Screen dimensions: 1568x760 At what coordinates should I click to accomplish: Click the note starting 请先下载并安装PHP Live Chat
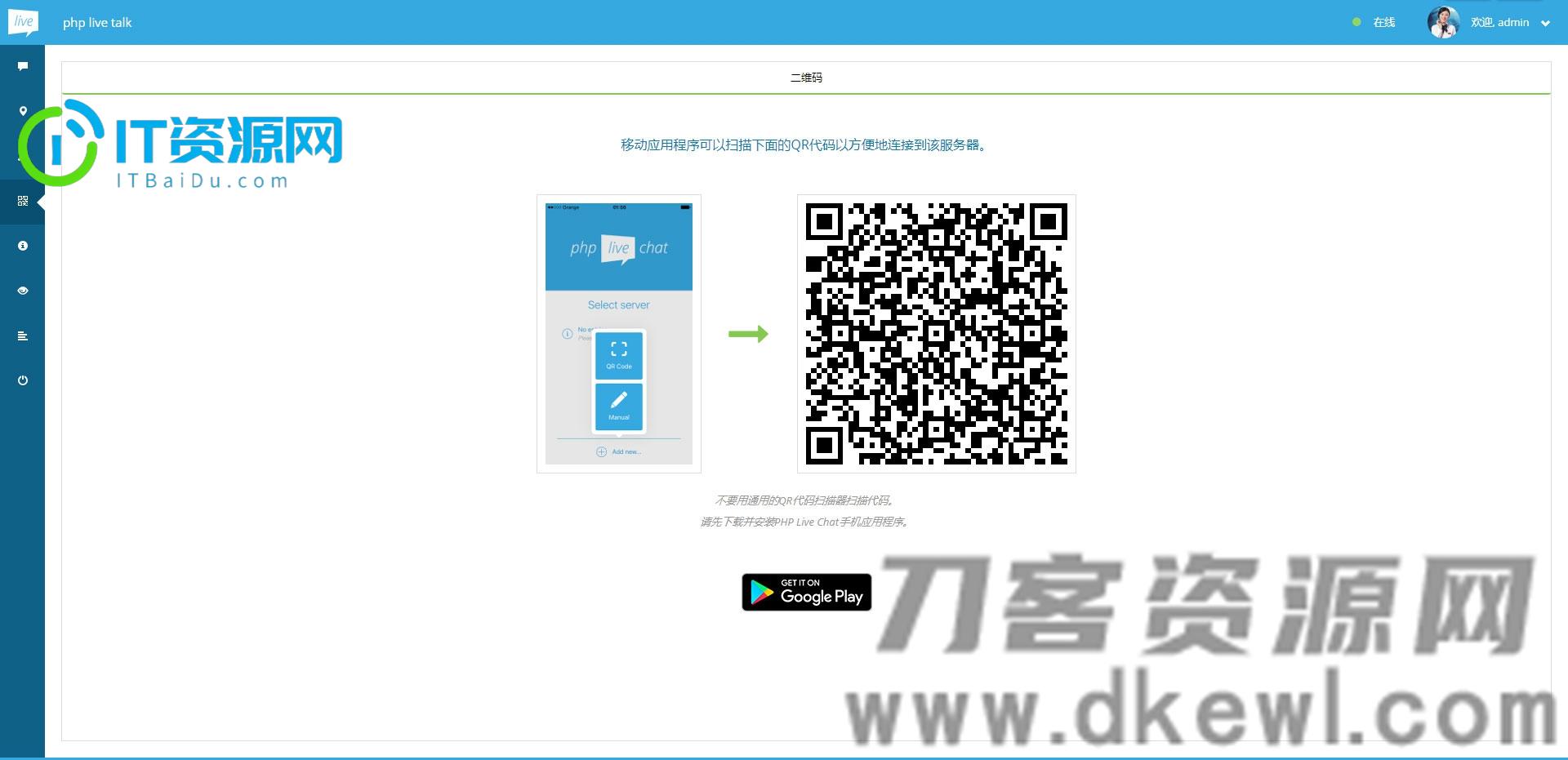click(x=805, y=522)
